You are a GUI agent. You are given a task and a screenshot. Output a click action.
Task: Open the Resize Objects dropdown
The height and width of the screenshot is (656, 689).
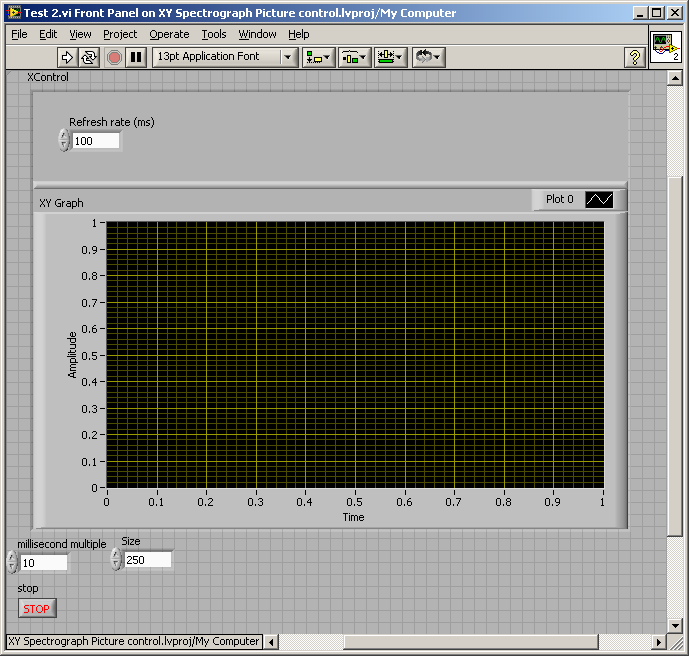(x=391, y=57)
